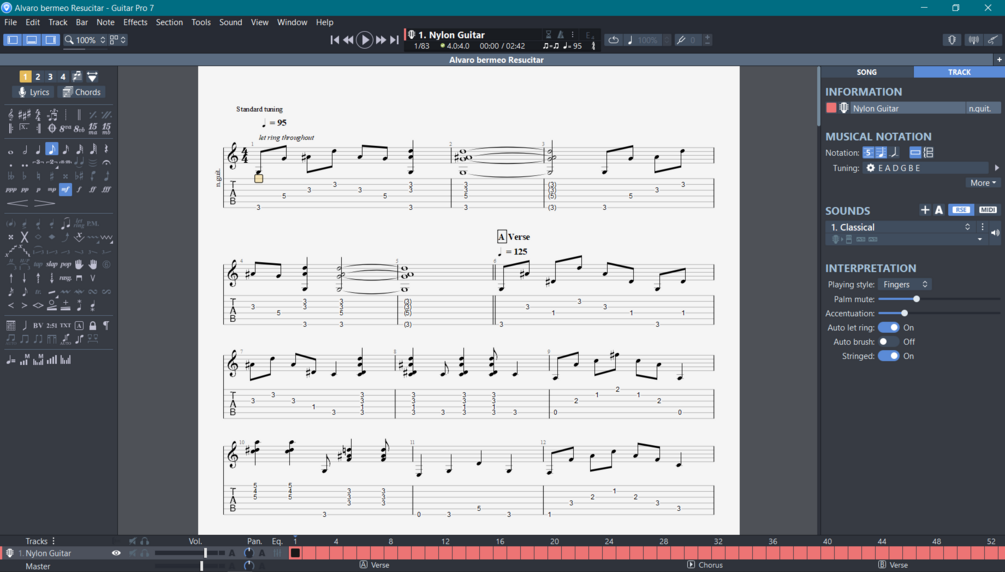The image size is (1005, 572).
Task: Start playback with the play button
Action: click(364, 40)
